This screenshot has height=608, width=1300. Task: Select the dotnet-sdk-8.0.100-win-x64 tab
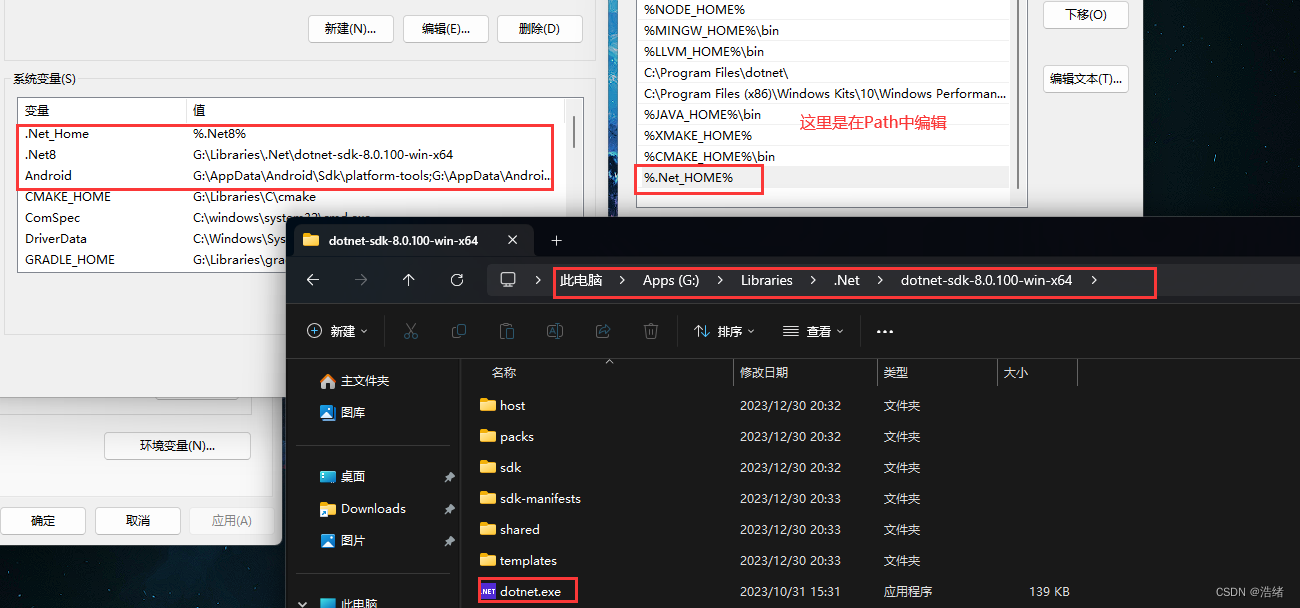pyautogui.click(x=403, y=240)
